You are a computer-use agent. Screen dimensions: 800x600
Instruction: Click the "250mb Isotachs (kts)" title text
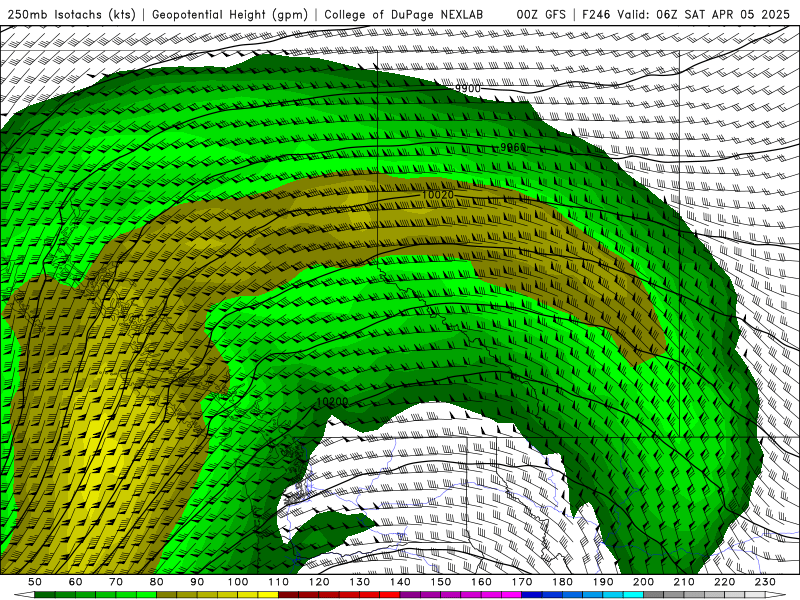point(72,15)
